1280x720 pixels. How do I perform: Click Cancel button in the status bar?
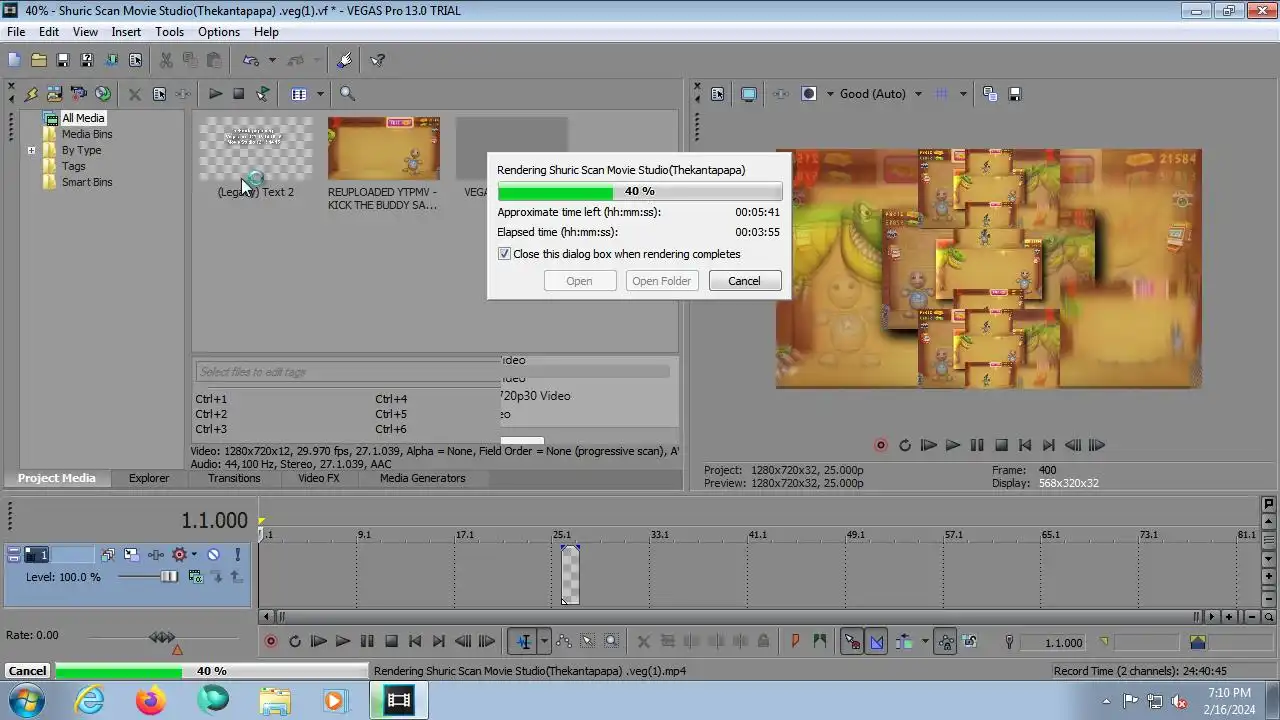click(x=27, y=671)
